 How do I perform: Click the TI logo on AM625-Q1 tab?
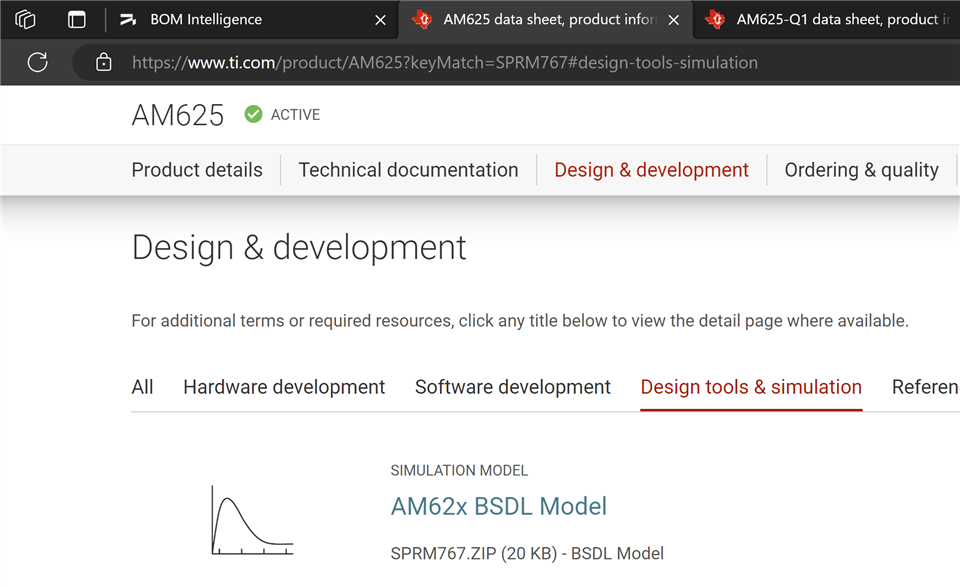(715, 20)
